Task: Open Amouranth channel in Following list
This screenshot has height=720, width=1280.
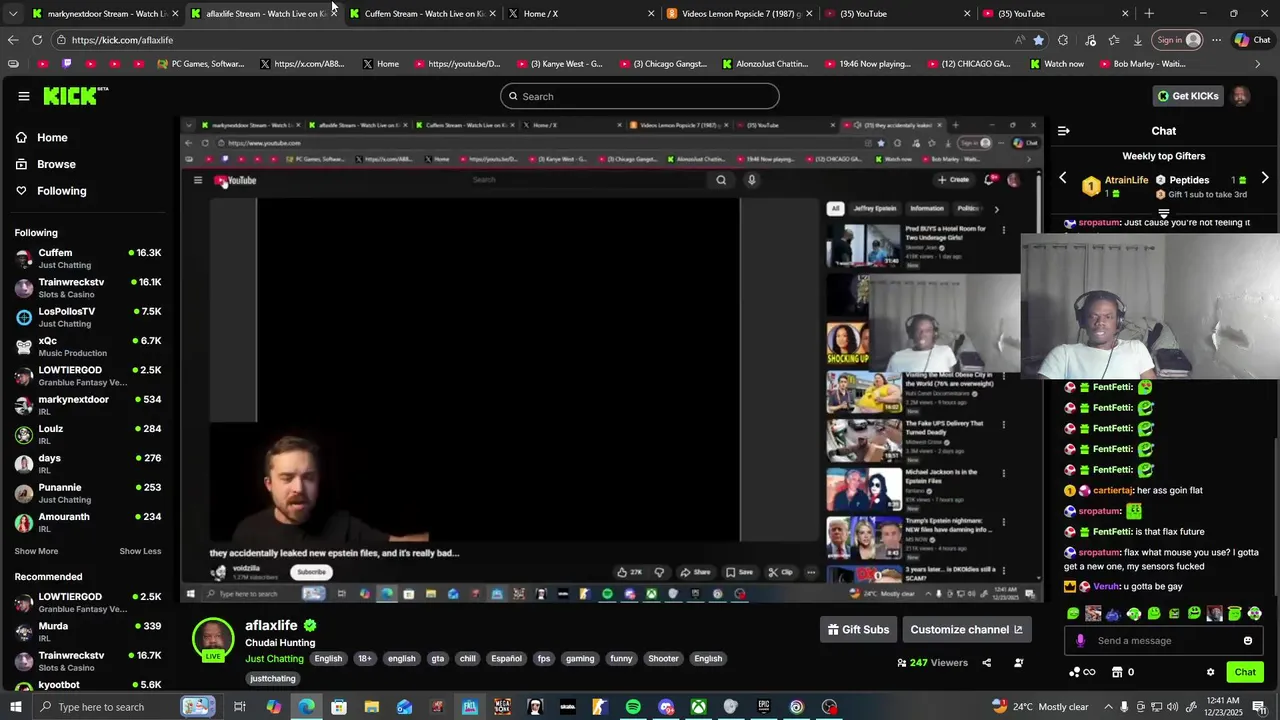Action: 87,522
